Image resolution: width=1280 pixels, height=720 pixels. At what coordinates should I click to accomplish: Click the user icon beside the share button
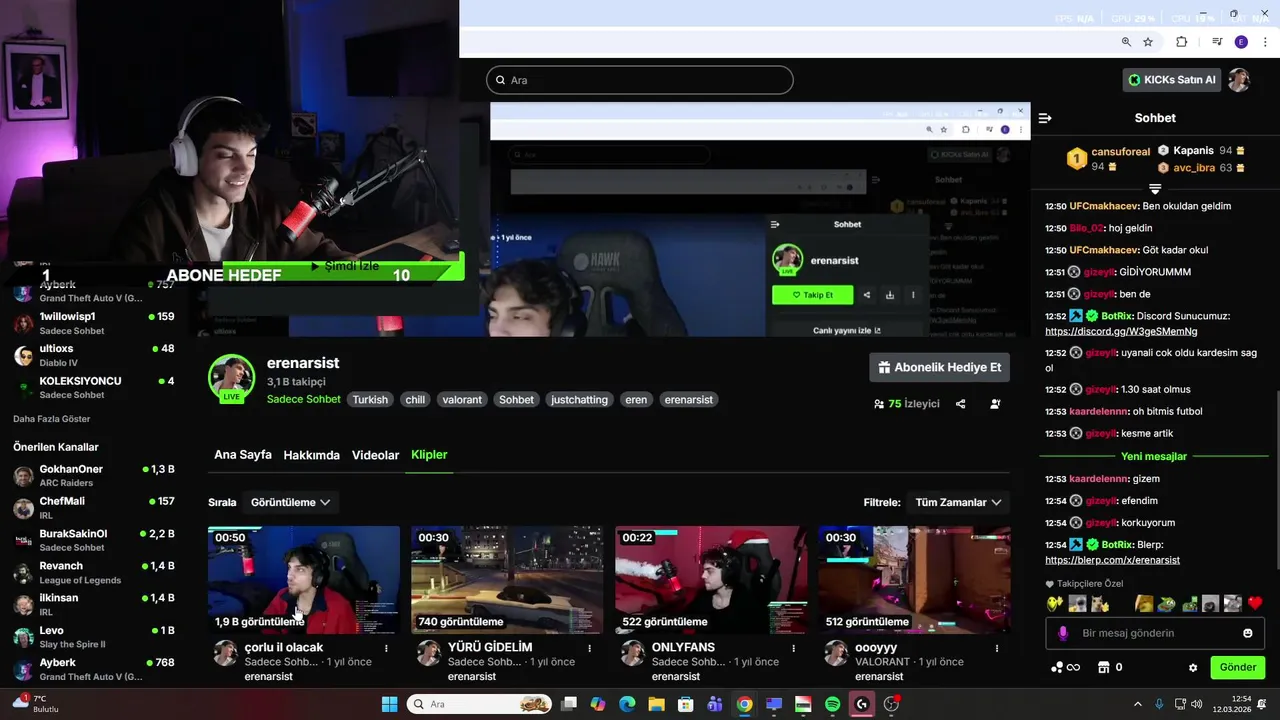(995, 404)
